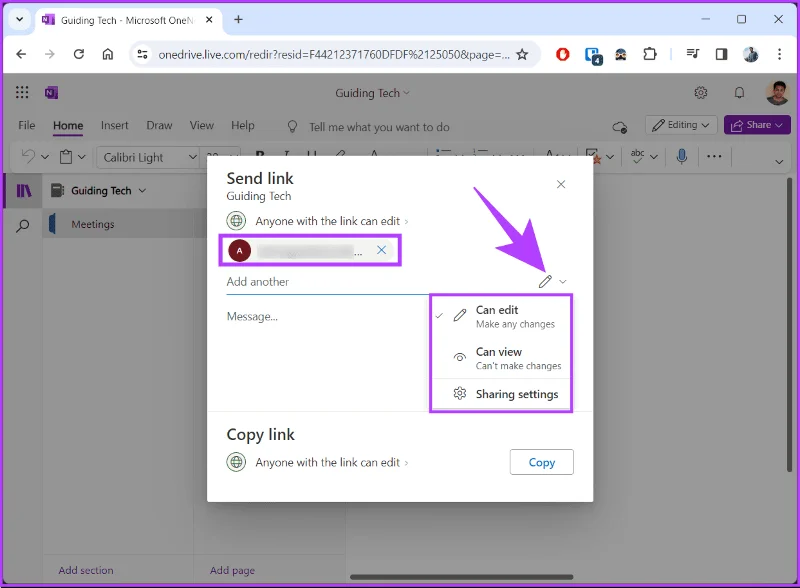Open Copy link 'Anyone with the link can edit' settings
800x588 pixels.
[x=332, y=462]
